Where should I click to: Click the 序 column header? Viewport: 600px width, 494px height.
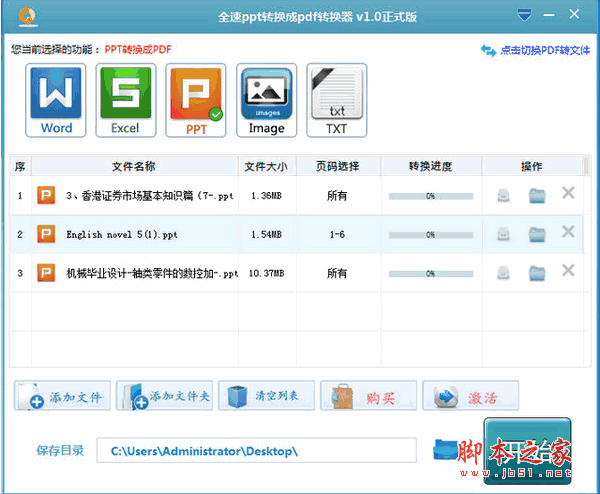tap(20, 166)
